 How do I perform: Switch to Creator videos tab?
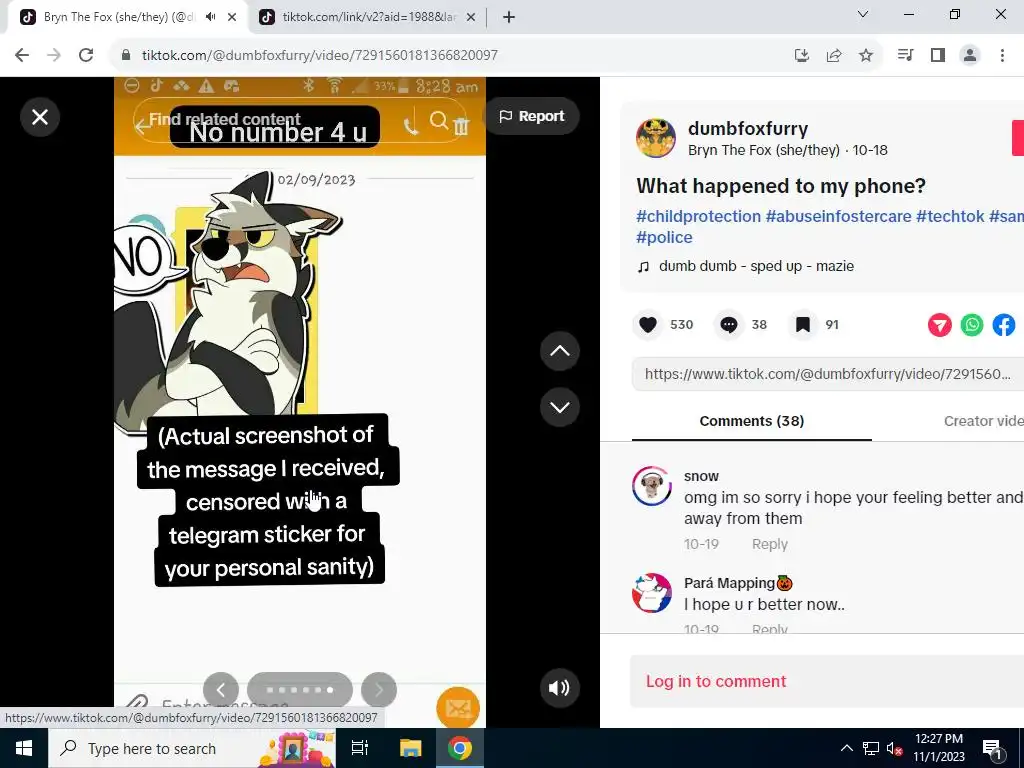point(984,421)
